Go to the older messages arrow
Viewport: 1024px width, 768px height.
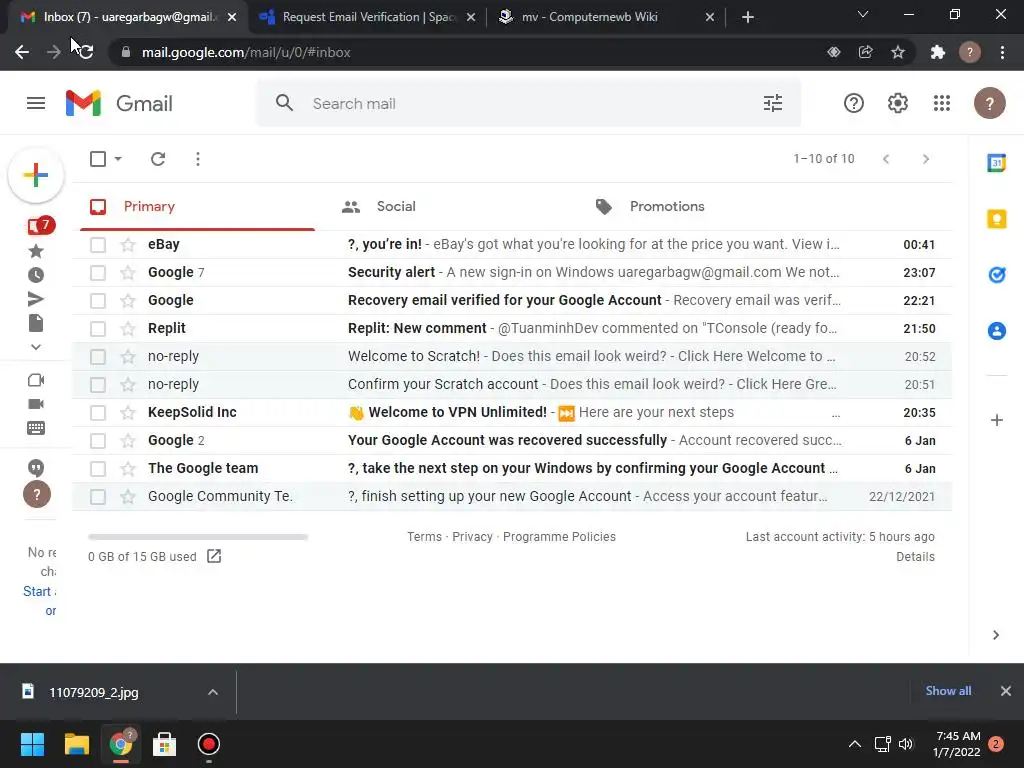tap(925, 159)
